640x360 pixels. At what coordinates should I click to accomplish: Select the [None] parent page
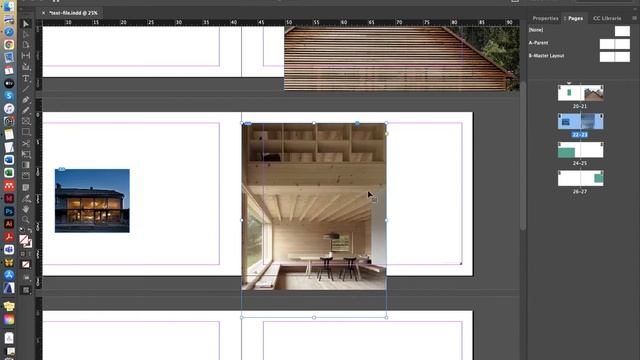[580, 30]
